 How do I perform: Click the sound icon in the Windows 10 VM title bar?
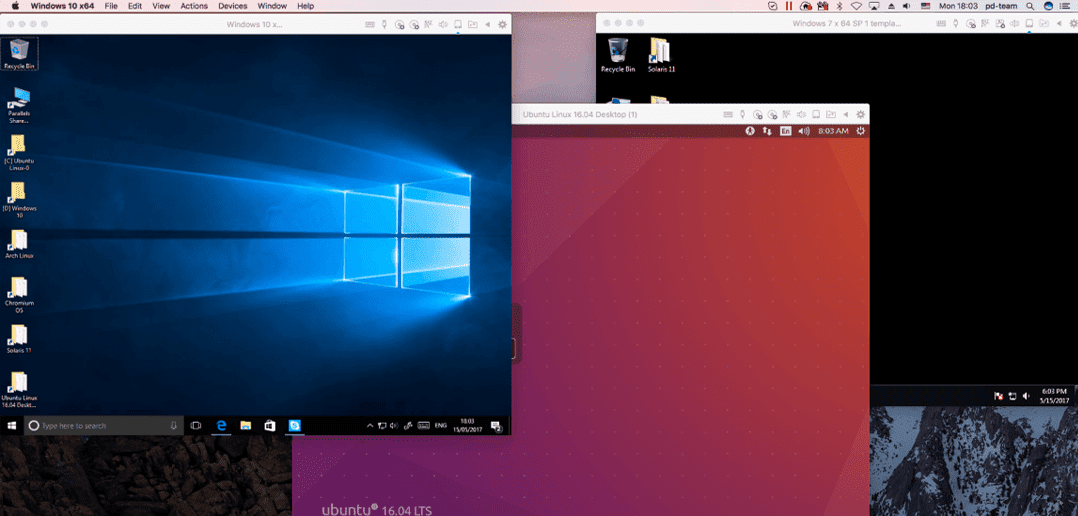tap(443, 24)
